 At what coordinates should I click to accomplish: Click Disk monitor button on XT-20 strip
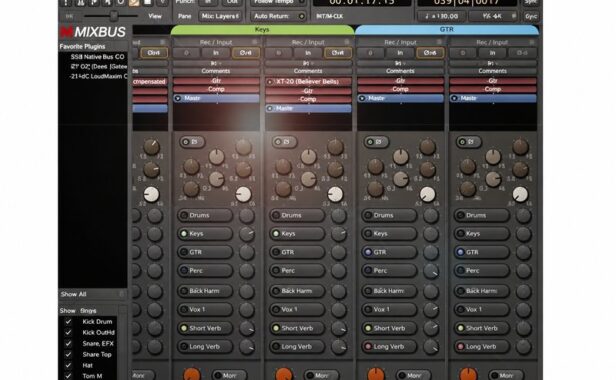coord(337,53)
